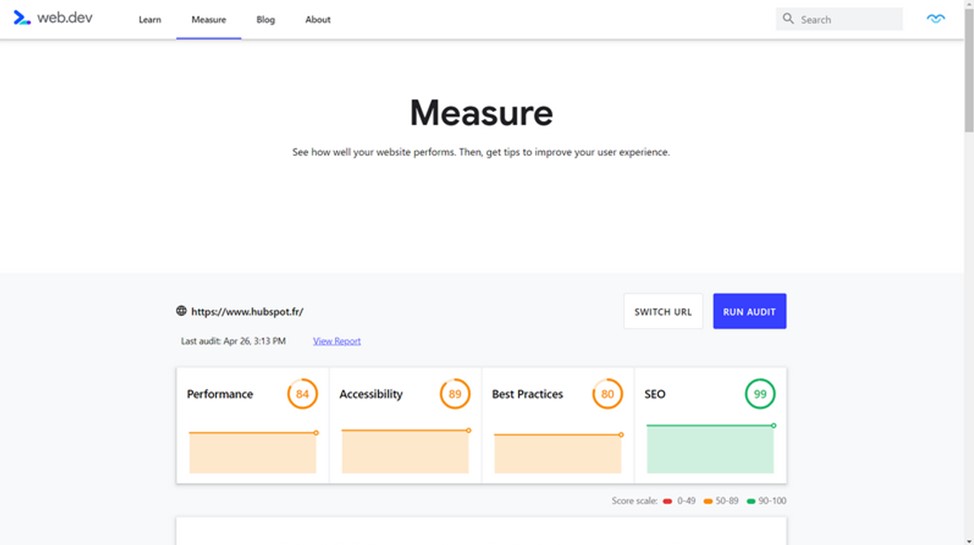Click the Best Practices score circle 80

[607, 394]
